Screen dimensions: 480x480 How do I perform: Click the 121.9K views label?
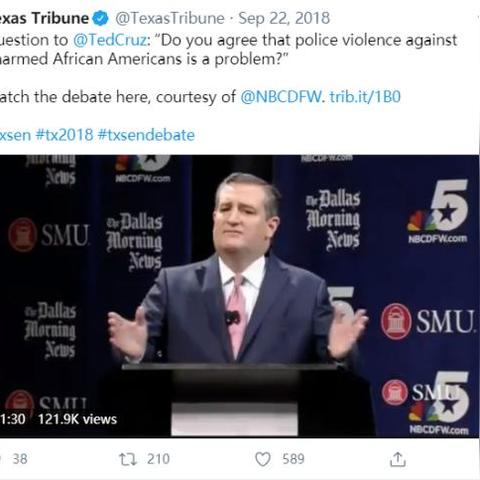pyautogui.click(x=77, y=419)
